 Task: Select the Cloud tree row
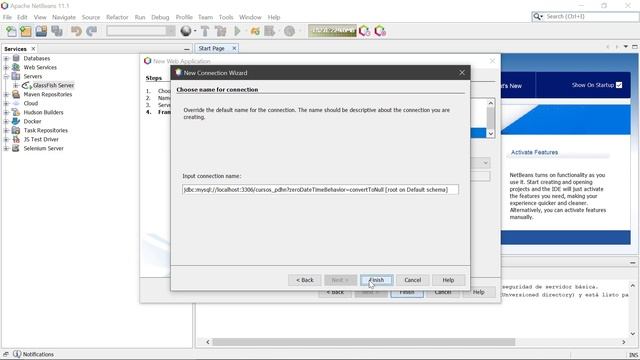31,103
